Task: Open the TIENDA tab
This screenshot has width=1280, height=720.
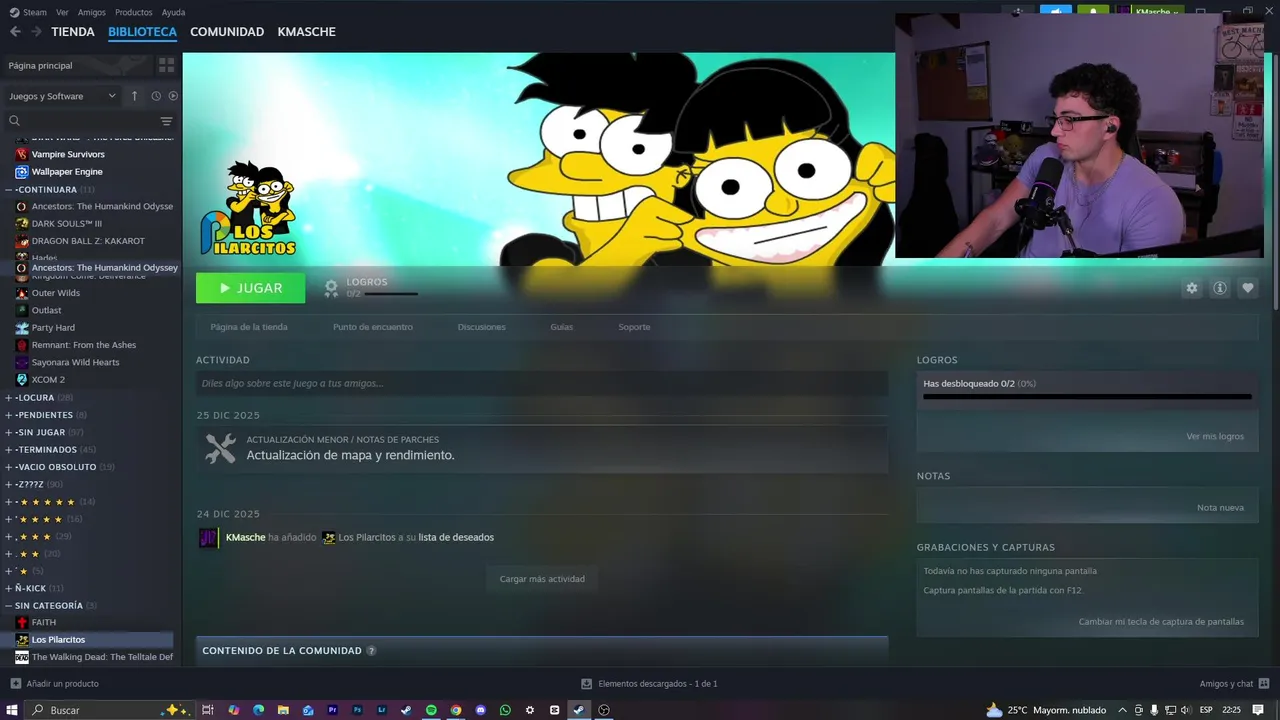Action: [x=73, y=32]
